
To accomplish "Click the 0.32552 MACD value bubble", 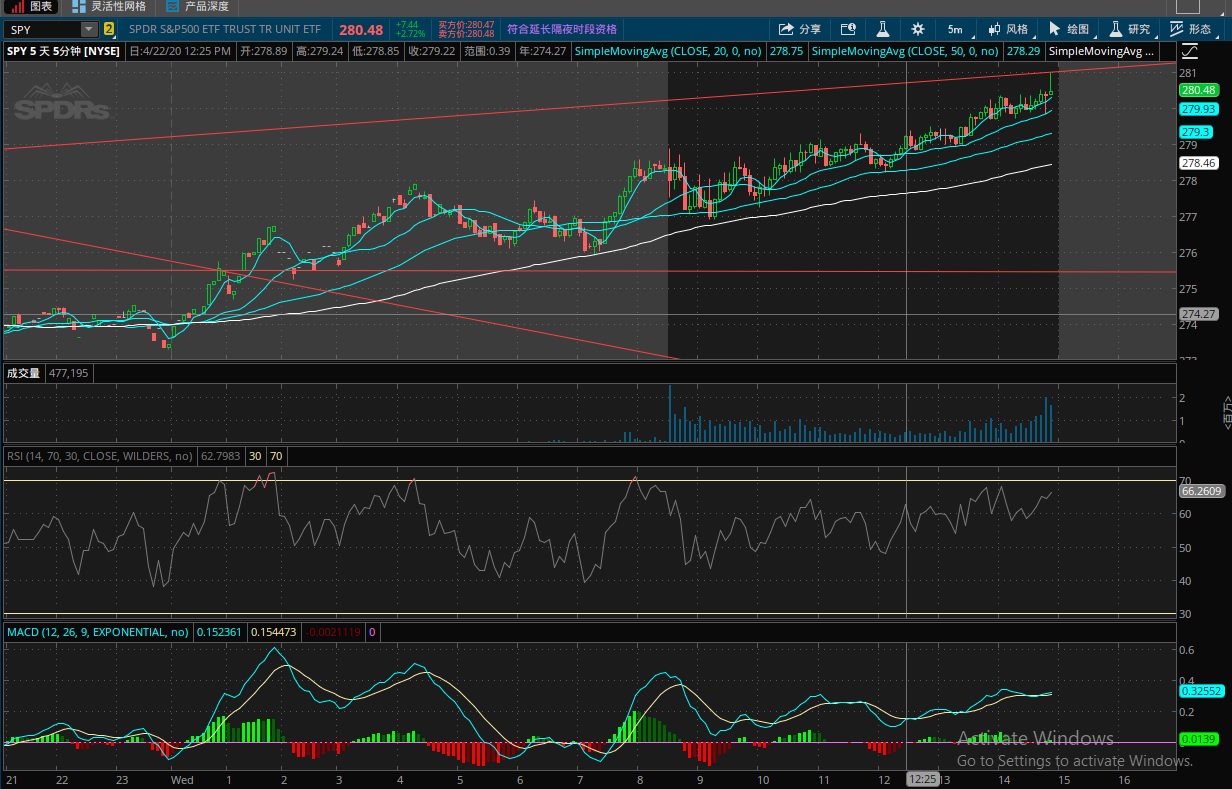I will (x=1201, y=690).
